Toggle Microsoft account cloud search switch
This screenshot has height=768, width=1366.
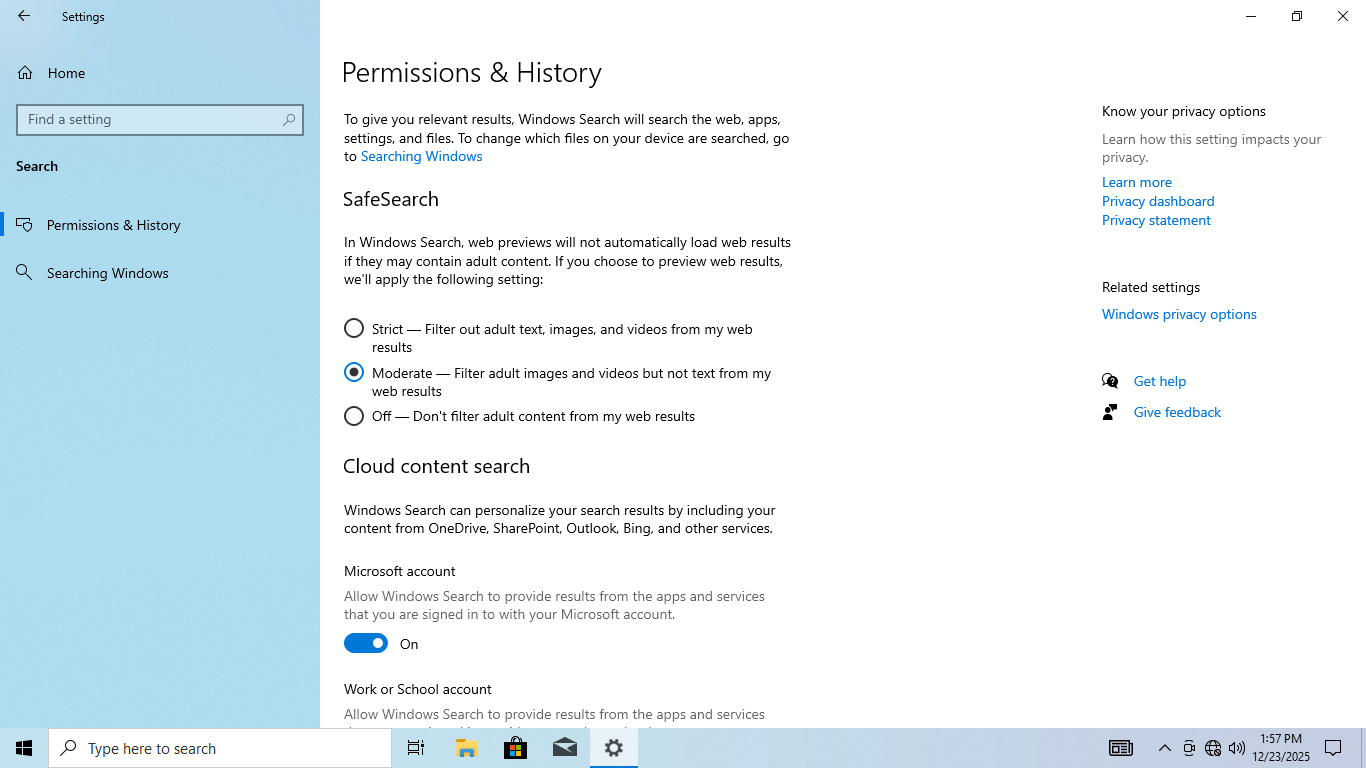click(366, 643)
